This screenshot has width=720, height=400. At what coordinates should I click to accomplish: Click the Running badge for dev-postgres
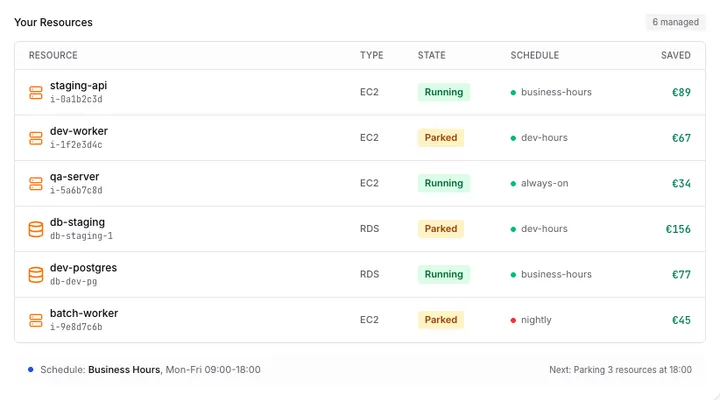pyautogui.click(x=444, y=274)
